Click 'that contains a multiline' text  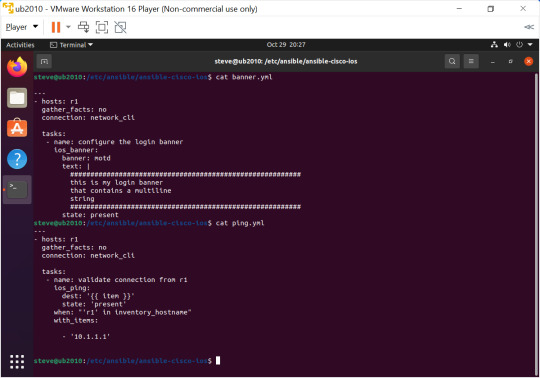pos(121,190)
